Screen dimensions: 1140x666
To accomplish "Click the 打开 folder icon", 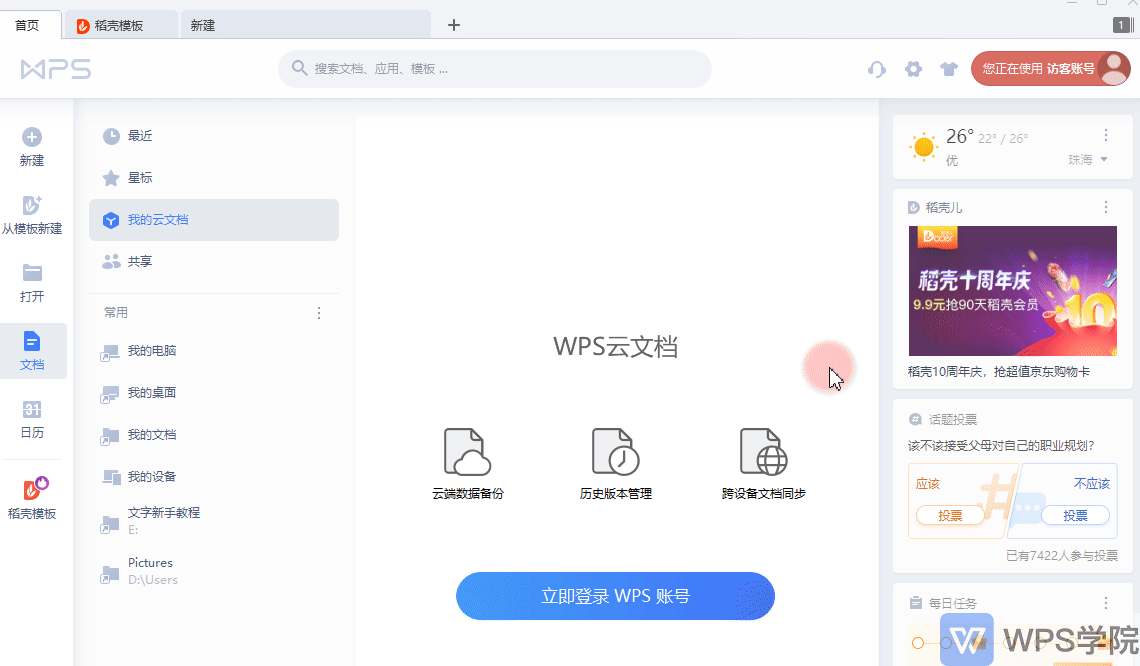I will pyautogui.click(x=32, y=273).
